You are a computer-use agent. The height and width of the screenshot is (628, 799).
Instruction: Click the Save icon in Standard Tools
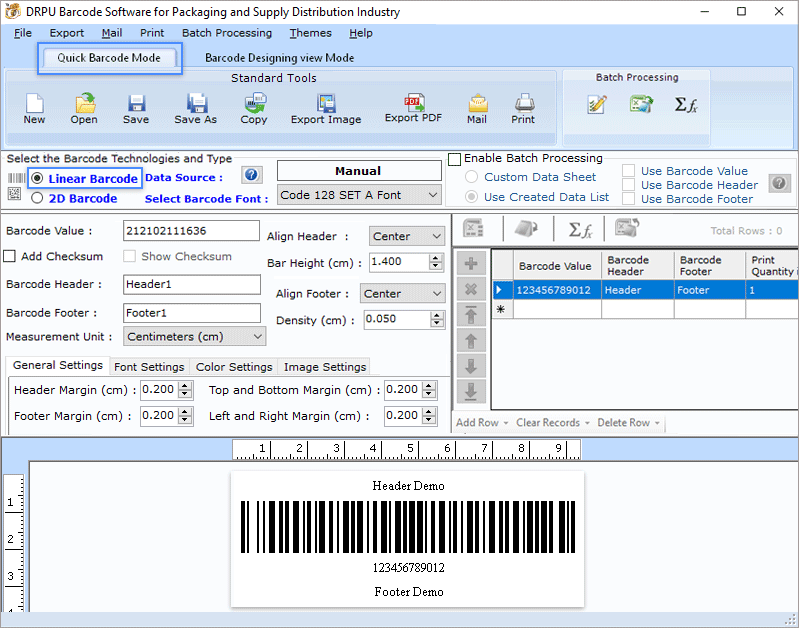[x=136, y=103]
